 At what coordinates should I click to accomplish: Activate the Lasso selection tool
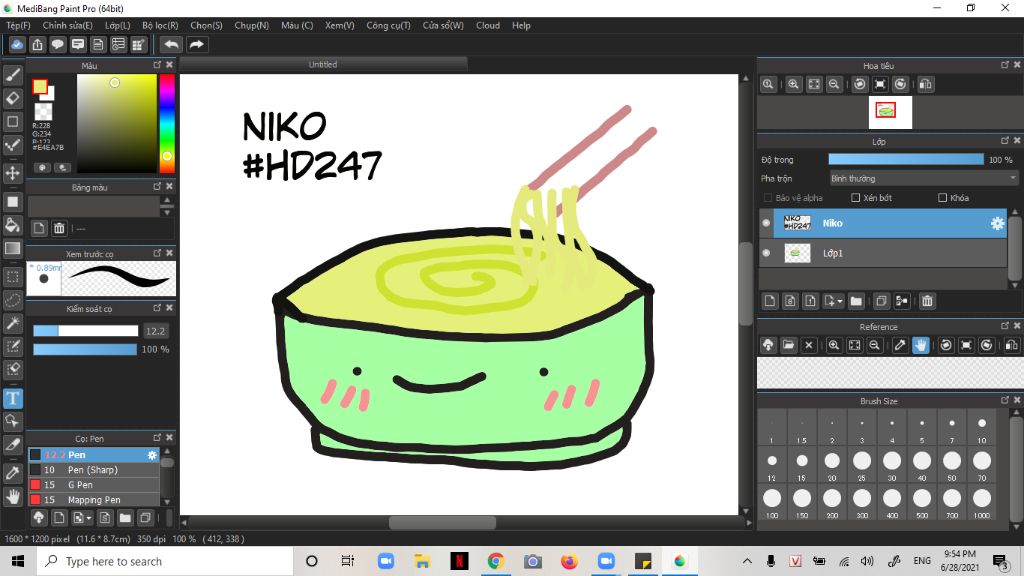point(12,300)
